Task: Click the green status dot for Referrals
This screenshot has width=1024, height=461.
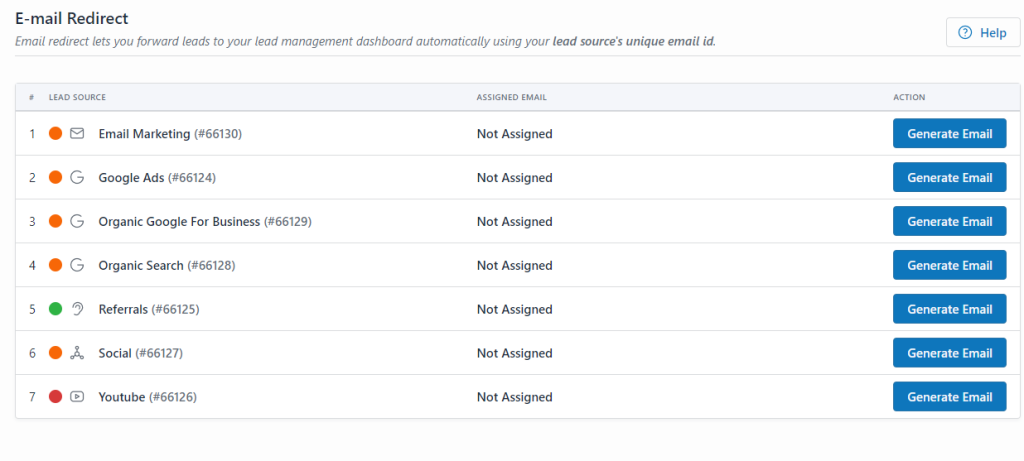Action: (x=56, y=309)
